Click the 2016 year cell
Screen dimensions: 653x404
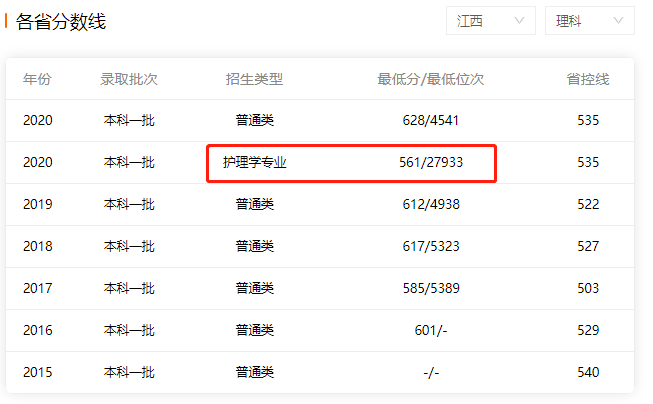click(x=37, y=330)
